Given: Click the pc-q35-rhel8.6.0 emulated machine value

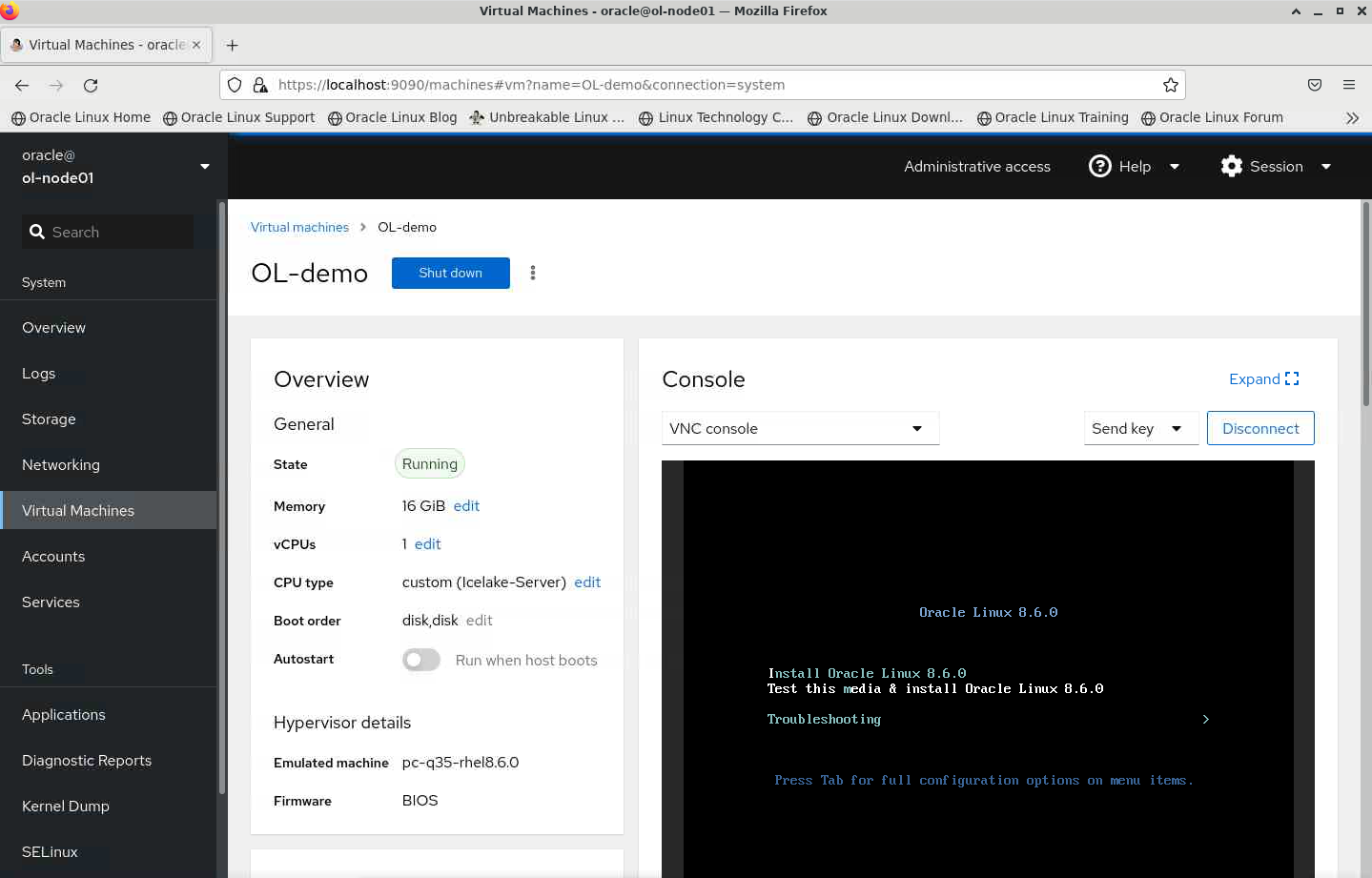Looking at the screenshot, I should coord(461,762).
